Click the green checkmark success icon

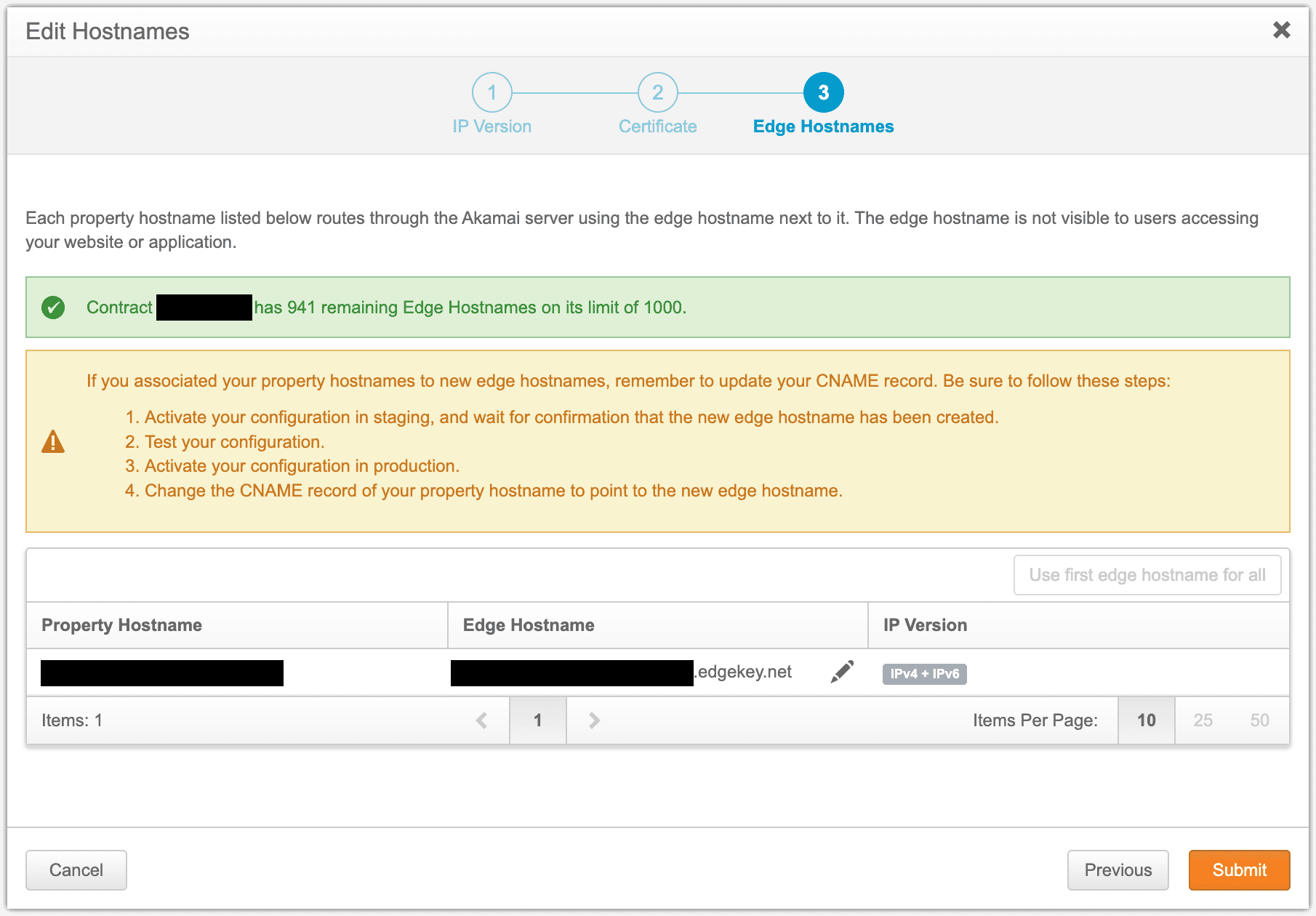click(53, 308)
